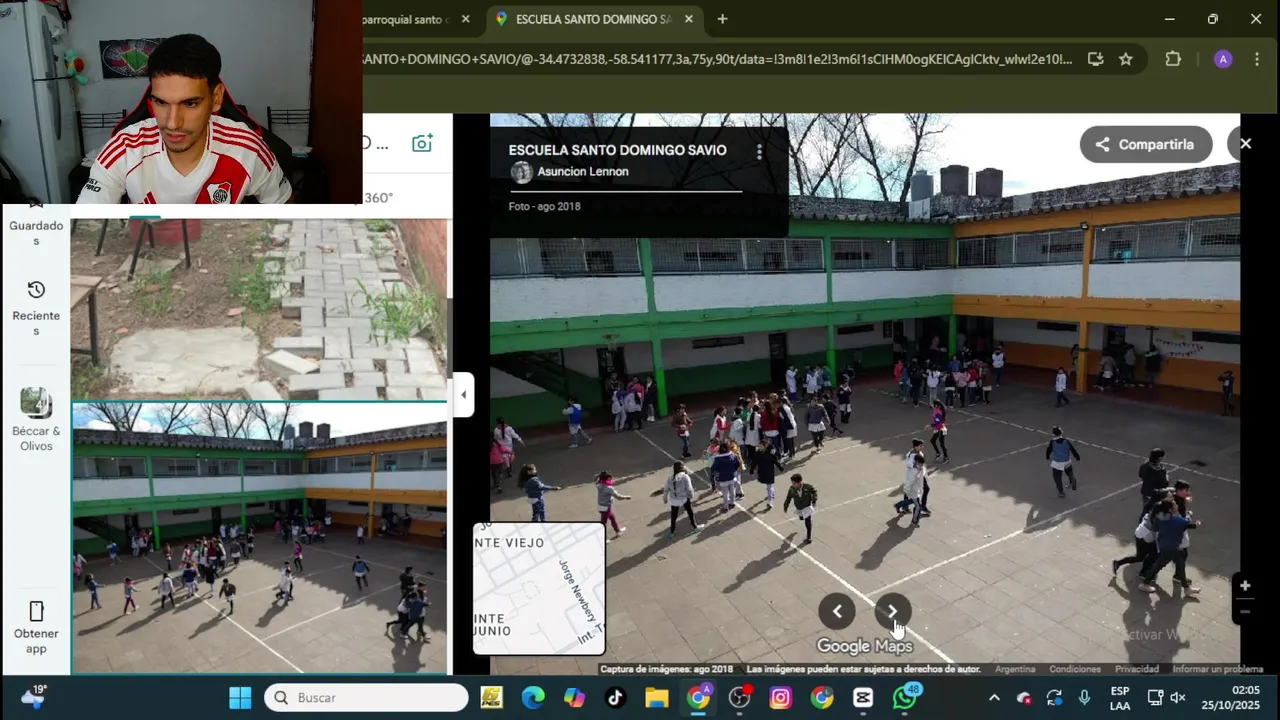Click Informar un problema in the footer
This screenshot has height=720, width=1280.
[x=1218, y=669]
